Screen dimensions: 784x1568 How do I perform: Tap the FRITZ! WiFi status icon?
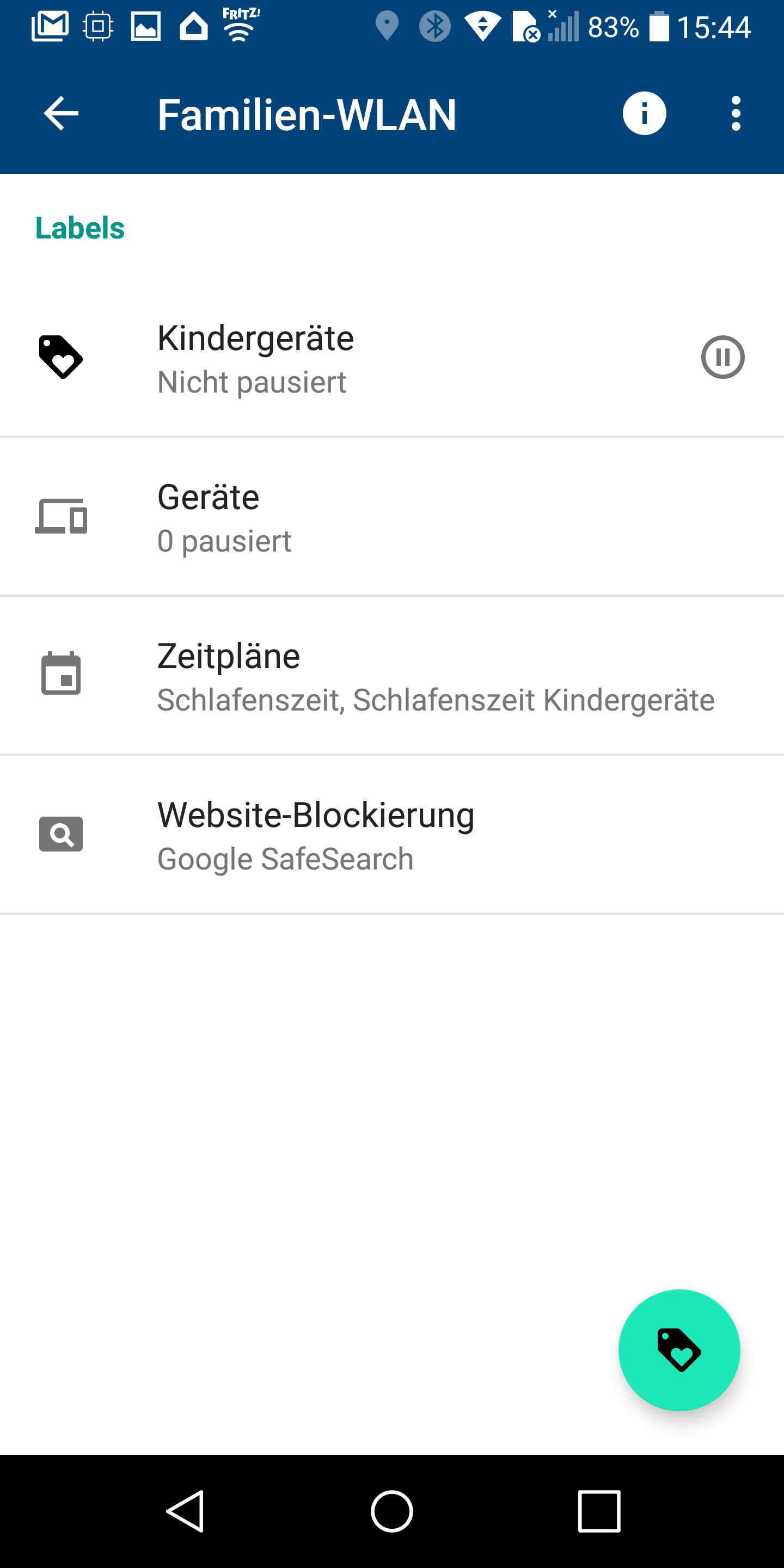pyautogui.click(x=241, y=26)
